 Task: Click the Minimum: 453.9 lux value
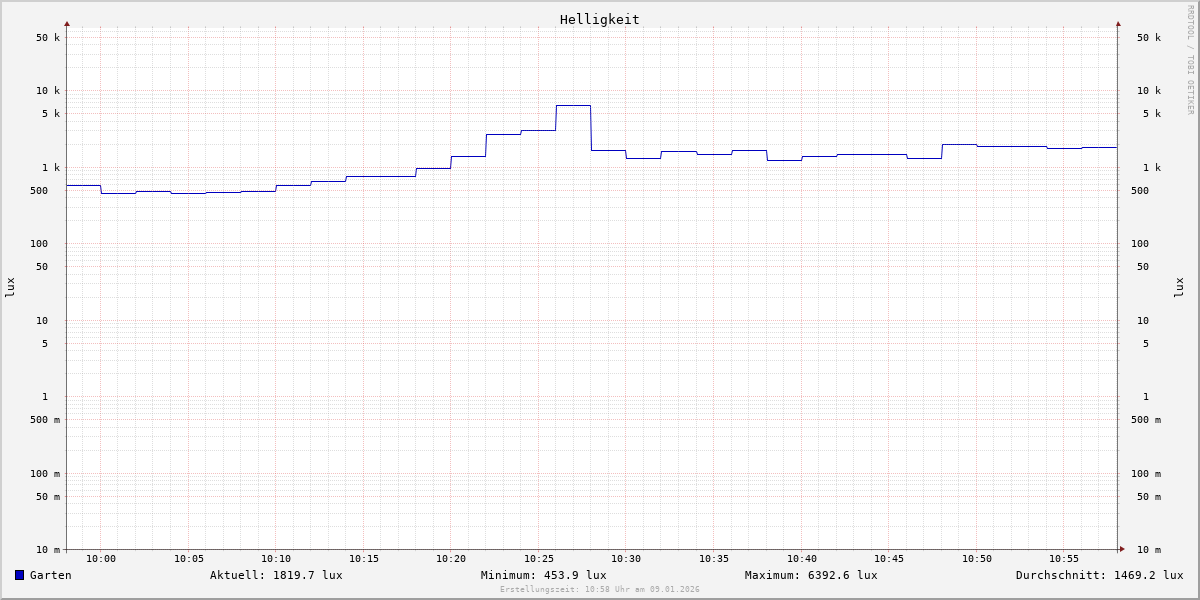[543, 575]
